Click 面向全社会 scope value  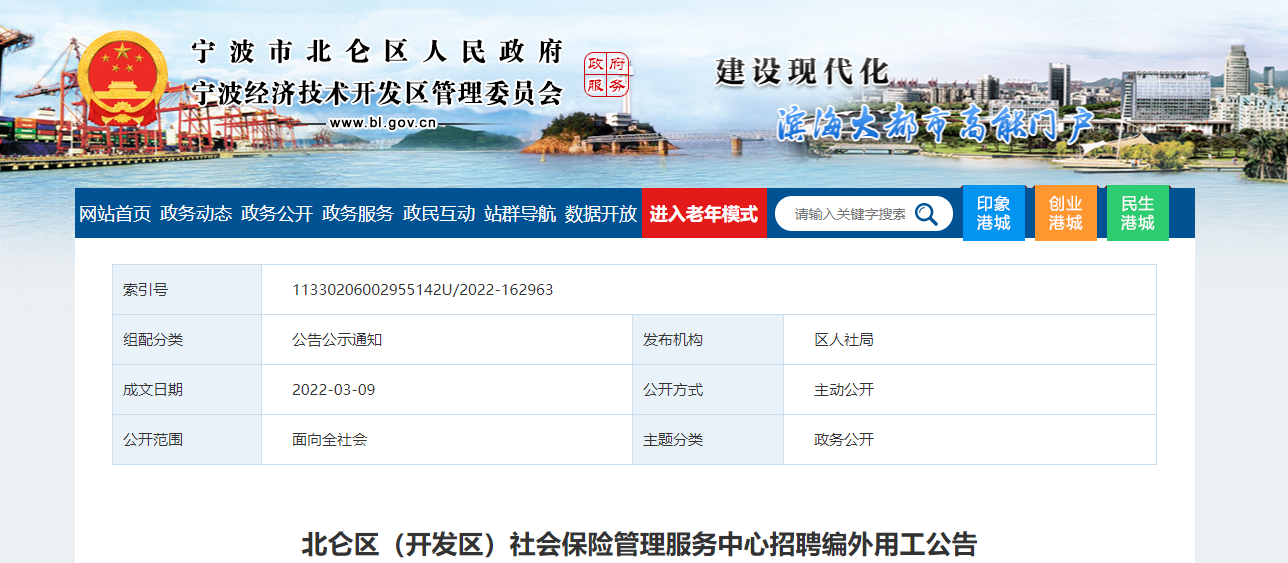pos(329,440)
